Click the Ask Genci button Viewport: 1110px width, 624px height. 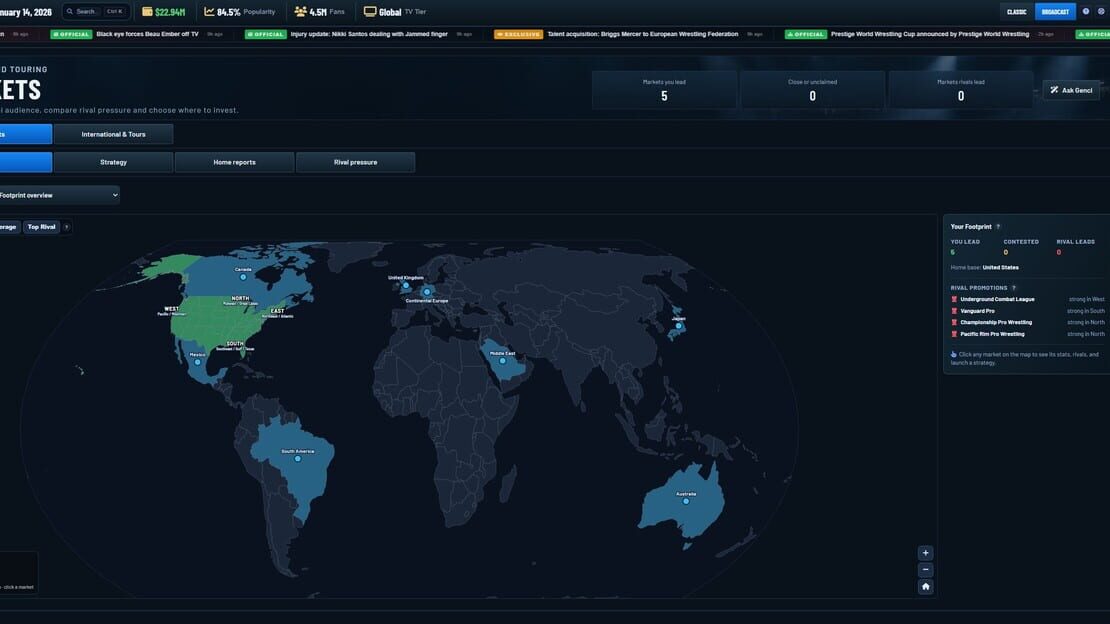[x=1070, y=90]
